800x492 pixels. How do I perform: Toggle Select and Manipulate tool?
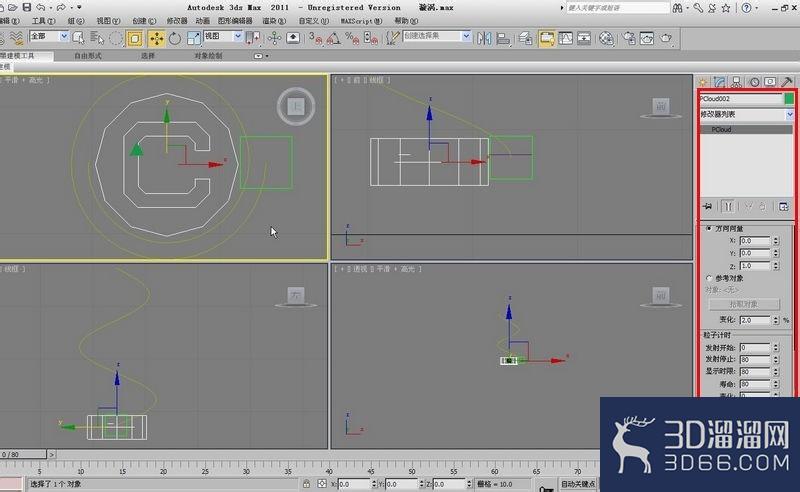274,38
